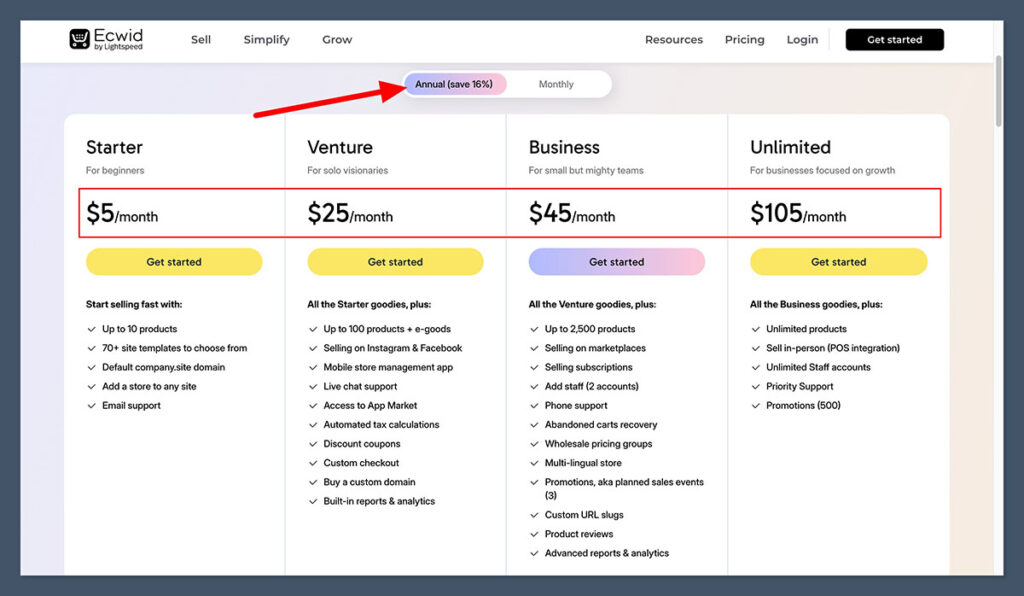This screenshot has height=596, width=1024.
Task: Click checkmark beside Up to 10 products
Action: pyautogui.click(x=92, y=329)
